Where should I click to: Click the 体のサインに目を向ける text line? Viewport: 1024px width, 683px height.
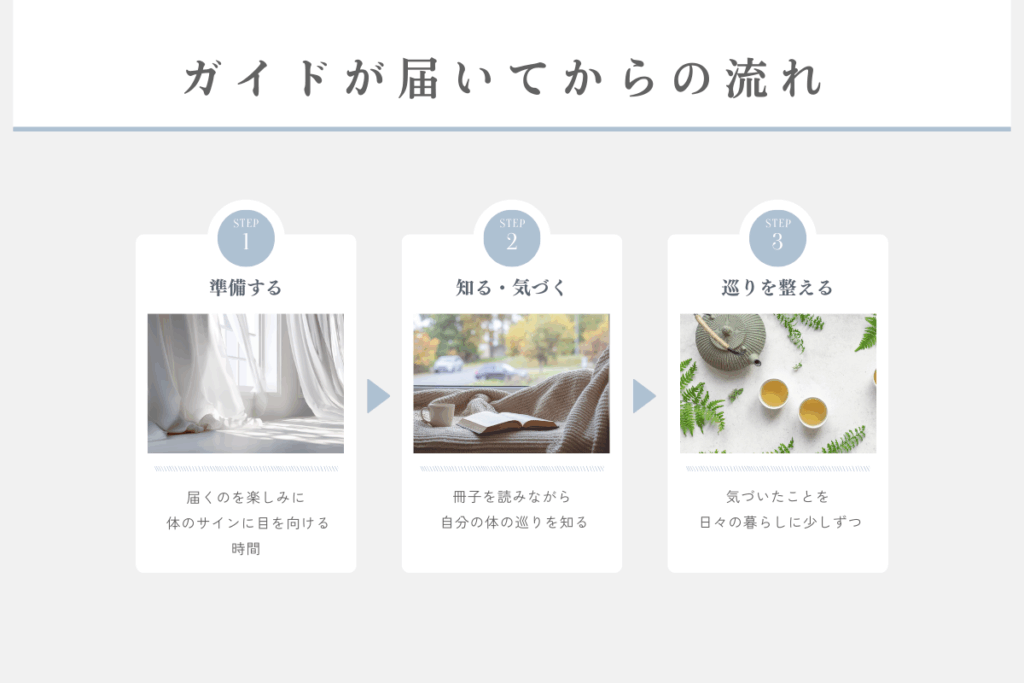tap(248, 523)
